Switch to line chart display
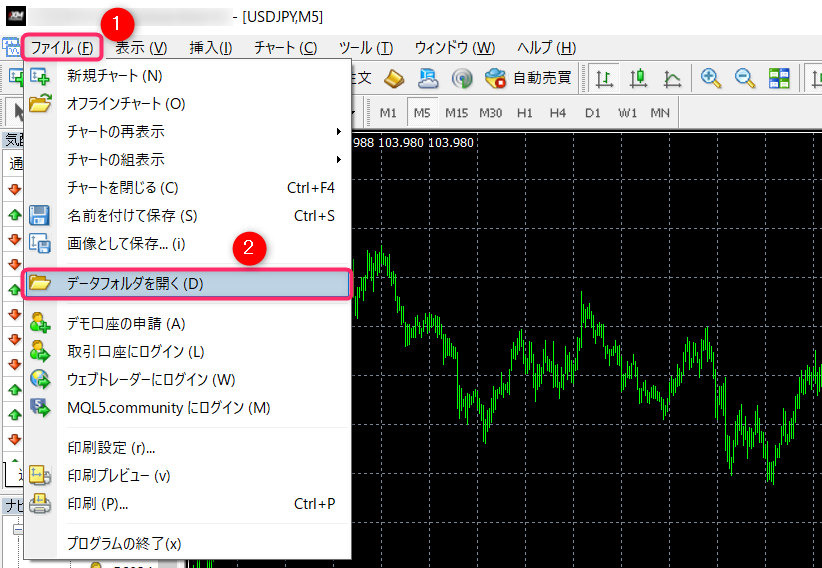Image resolution: width=822 pixels, height=568 pixels. (672, 79)
